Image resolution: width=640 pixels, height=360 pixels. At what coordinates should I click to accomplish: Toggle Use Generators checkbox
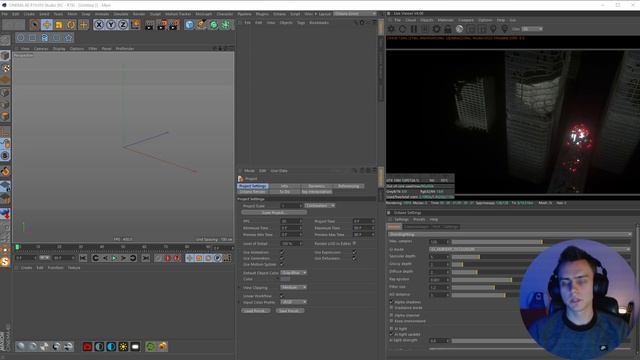click(282, 258)
